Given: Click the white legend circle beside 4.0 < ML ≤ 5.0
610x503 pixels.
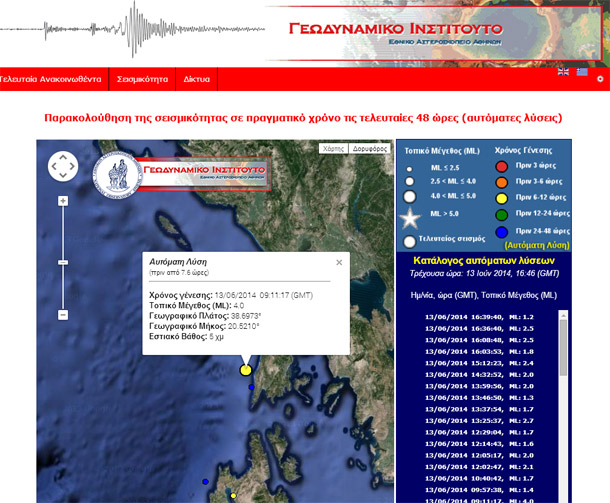Looking at the screenshot, I should [x=409, y=196].
